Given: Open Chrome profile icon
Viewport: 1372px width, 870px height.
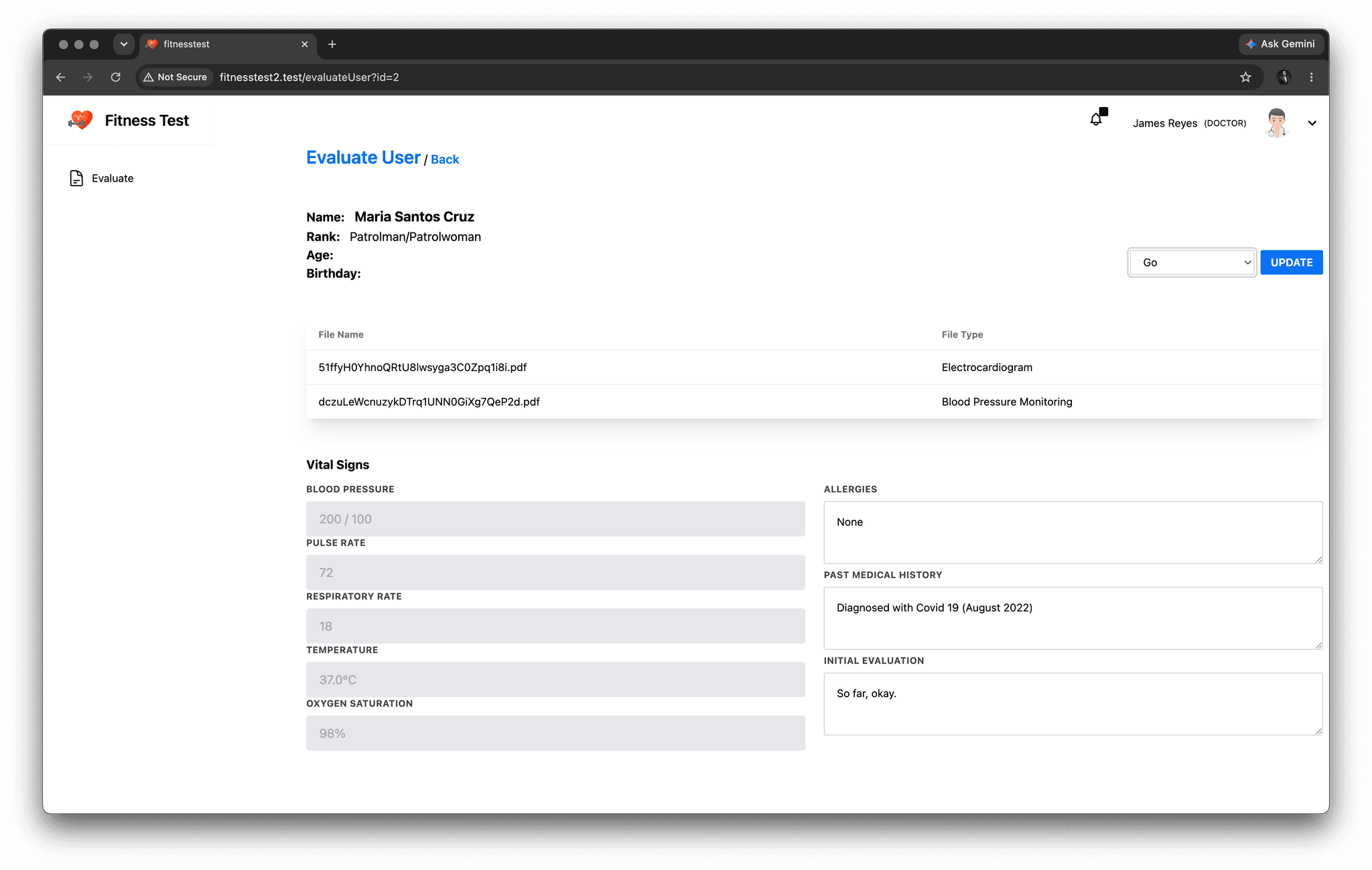Looking at the screenshot, I should [1283, 77].
